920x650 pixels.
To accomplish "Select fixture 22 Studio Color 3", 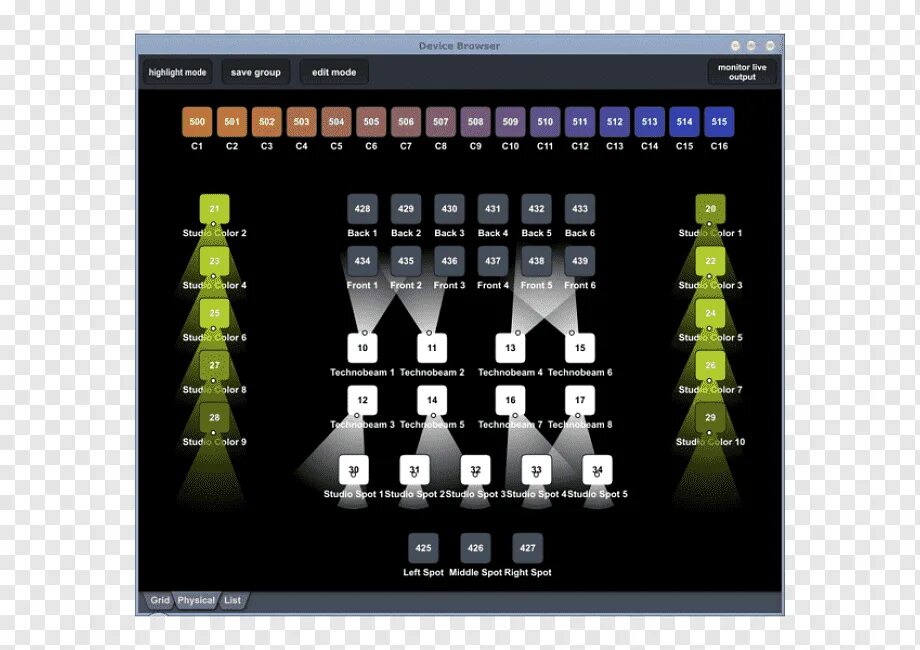I will (x=711, y=261).
